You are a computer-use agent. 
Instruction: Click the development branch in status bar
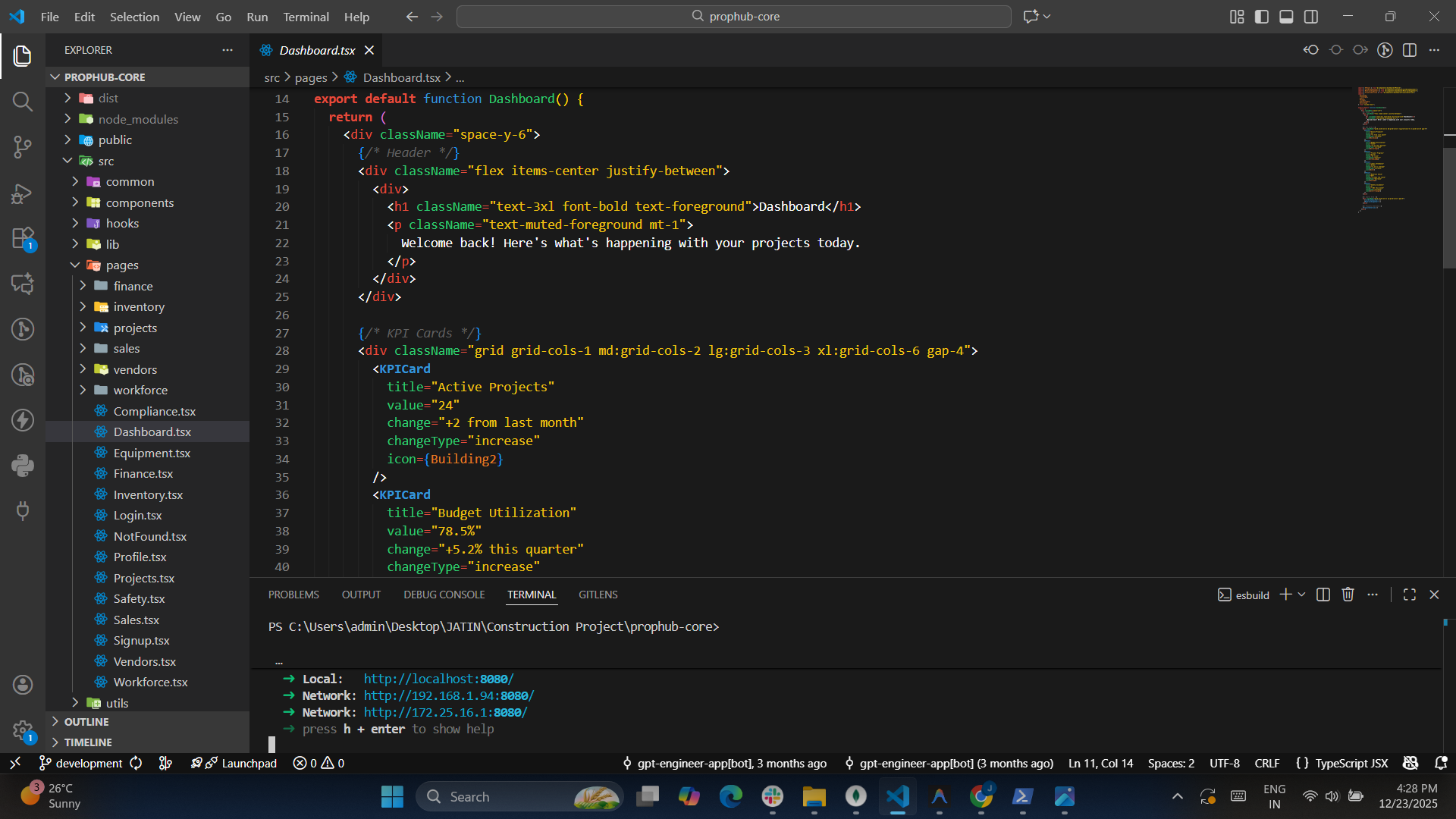(89, 764)
